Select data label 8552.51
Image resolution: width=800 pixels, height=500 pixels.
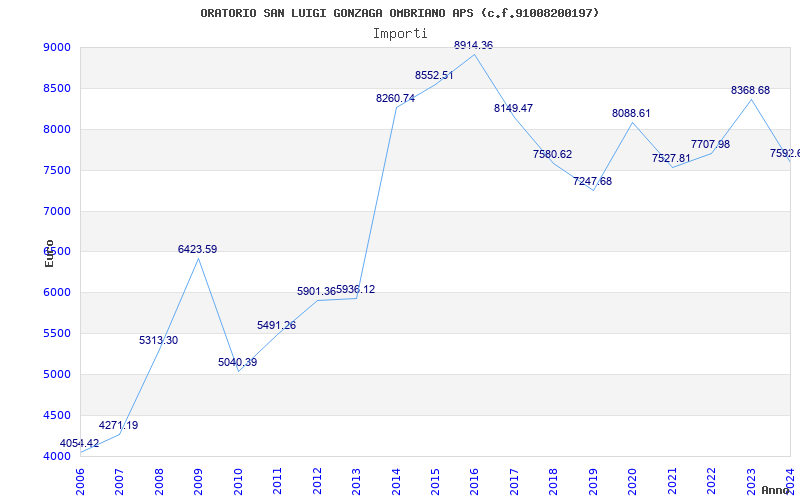click(434, 76)
